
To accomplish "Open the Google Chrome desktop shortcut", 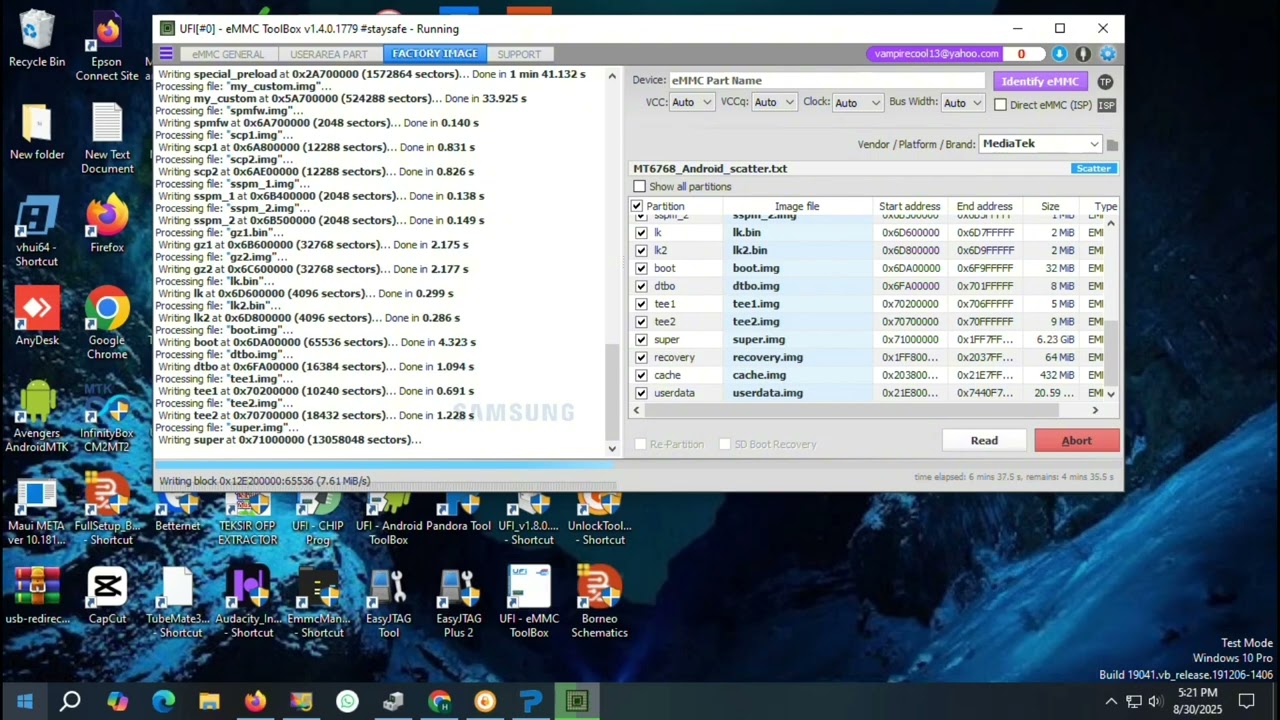I will coord(107,324).
